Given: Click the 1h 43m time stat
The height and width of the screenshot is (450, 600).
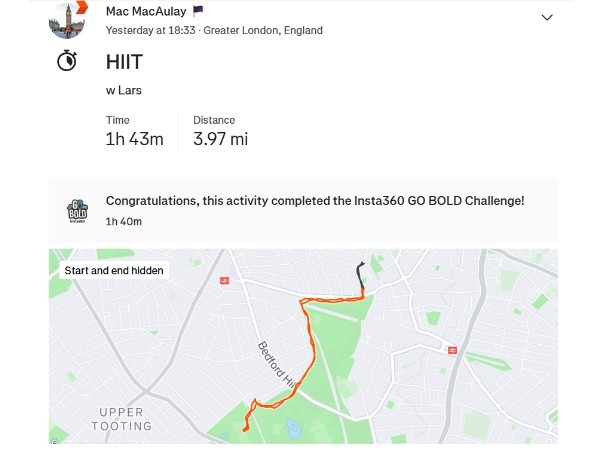Looking at the screenshot, I should [135, 139].
